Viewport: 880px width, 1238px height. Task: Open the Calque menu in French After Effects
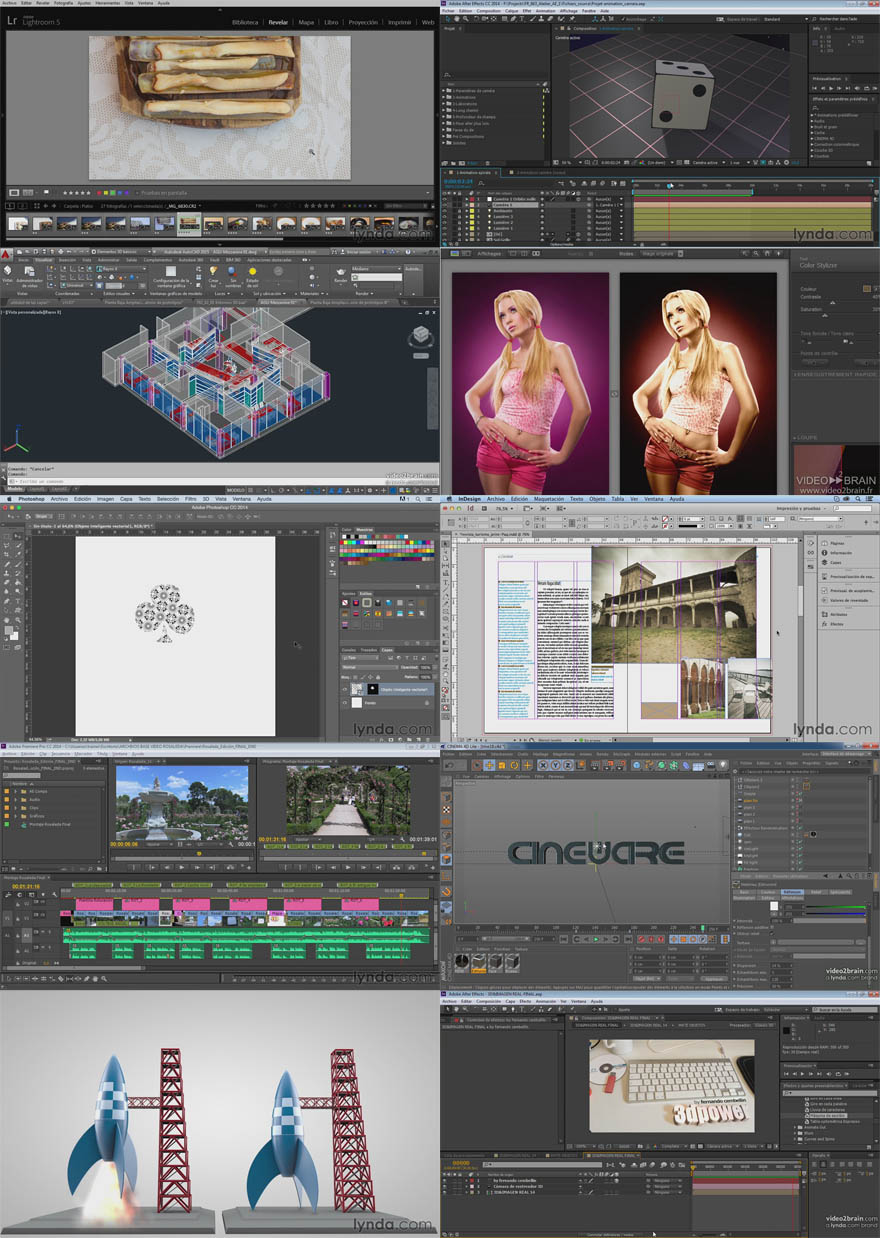(x=511, y=10)
